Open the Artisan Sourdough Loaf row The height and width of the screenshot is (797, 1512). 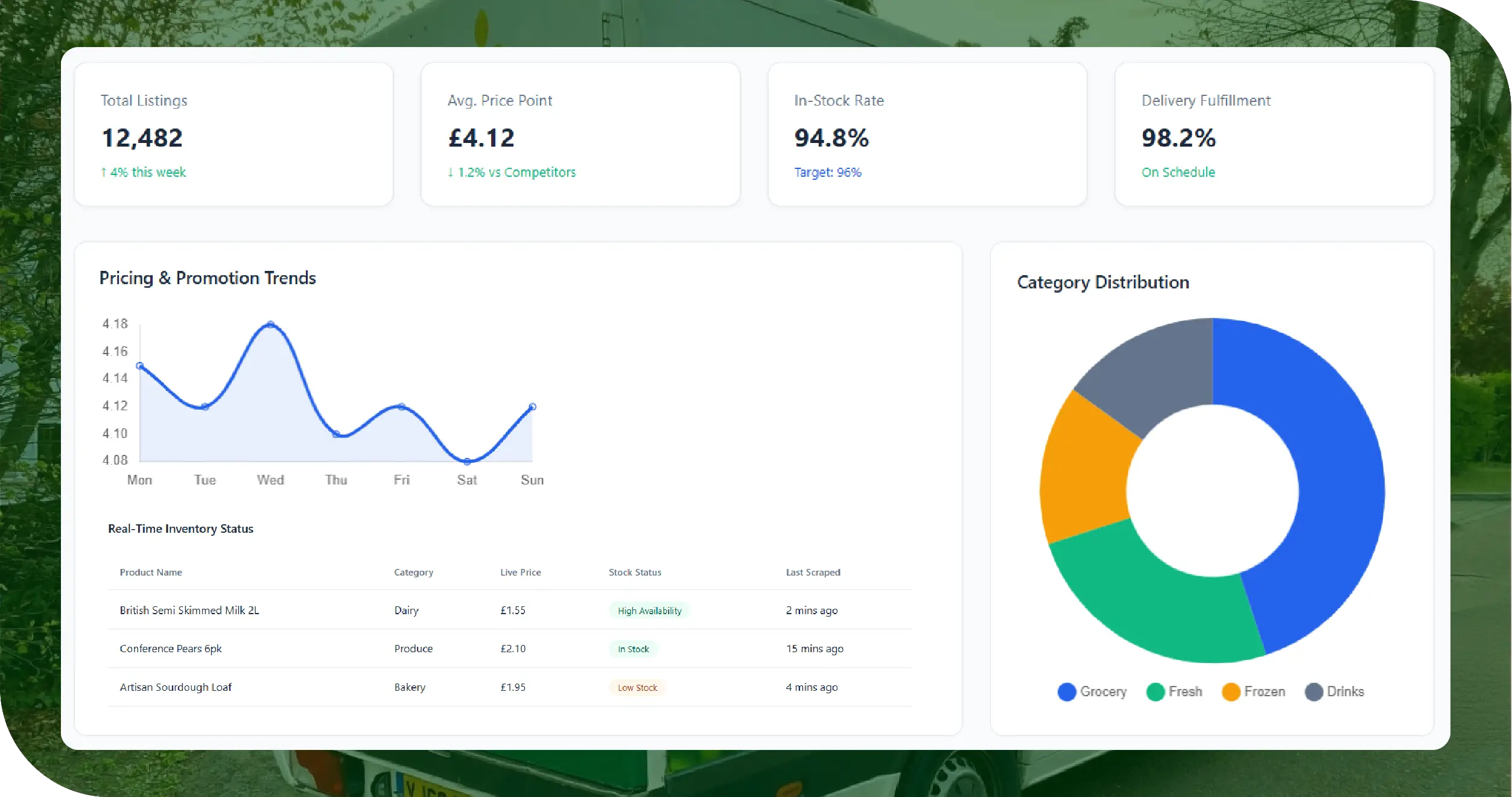tap(176, 687)
